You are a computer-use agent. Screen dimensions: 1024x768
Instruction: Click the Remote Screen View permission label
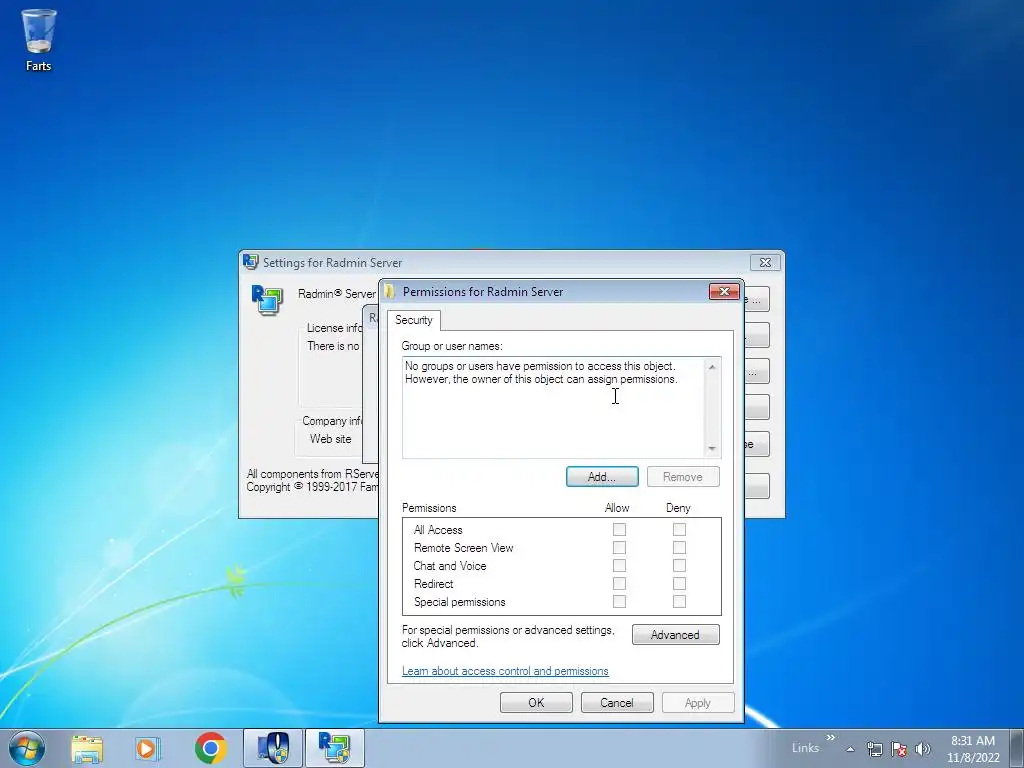click(464, 548)
